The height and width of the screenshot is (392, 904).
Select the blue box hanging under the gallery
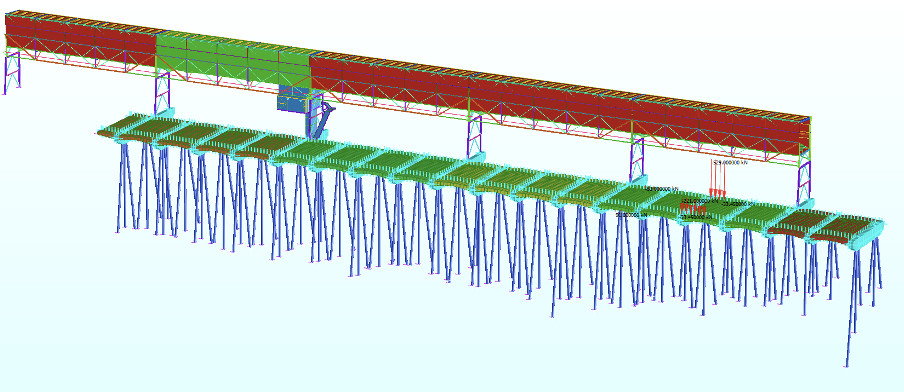(x=293, y=99)
